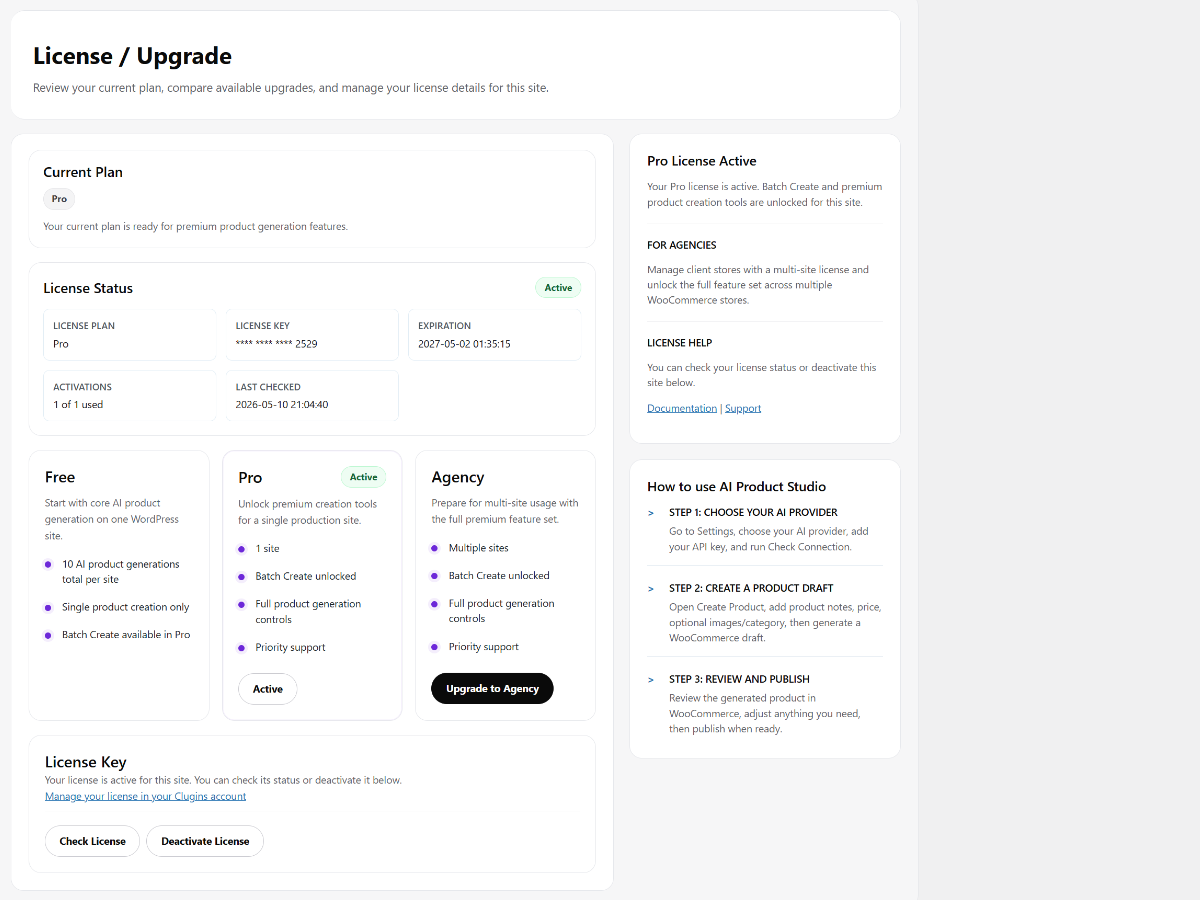
Task: Open Manage your license in Clugins account
Action: coord(145,796)
